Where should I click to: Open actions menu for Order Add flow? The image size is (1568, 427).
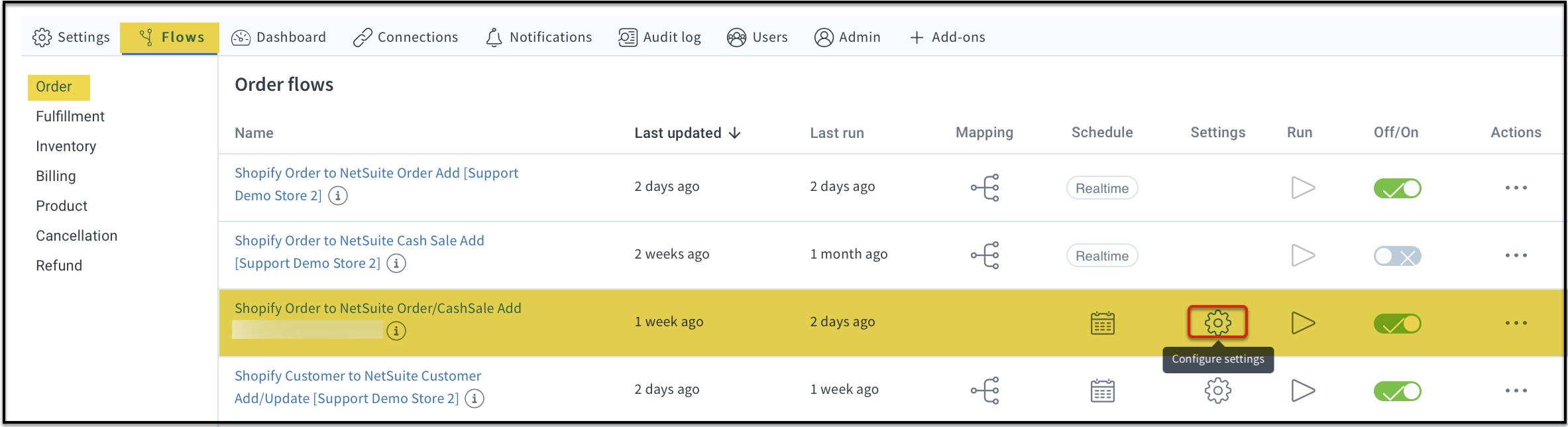1516,188
